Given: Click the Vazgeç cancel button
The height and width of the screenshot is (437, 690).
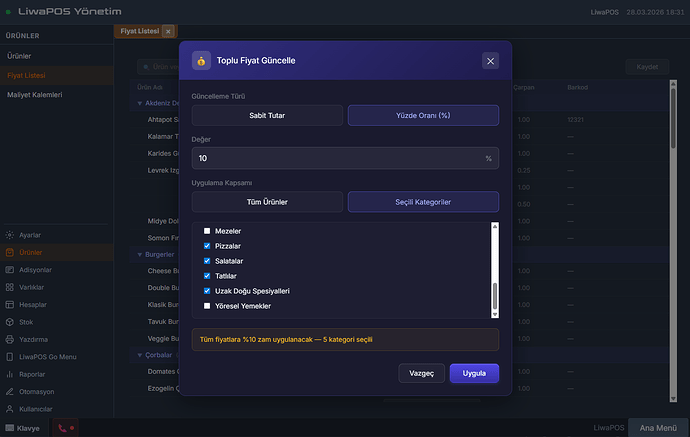Looking at the screenshot, I should [x=422, y=373].
